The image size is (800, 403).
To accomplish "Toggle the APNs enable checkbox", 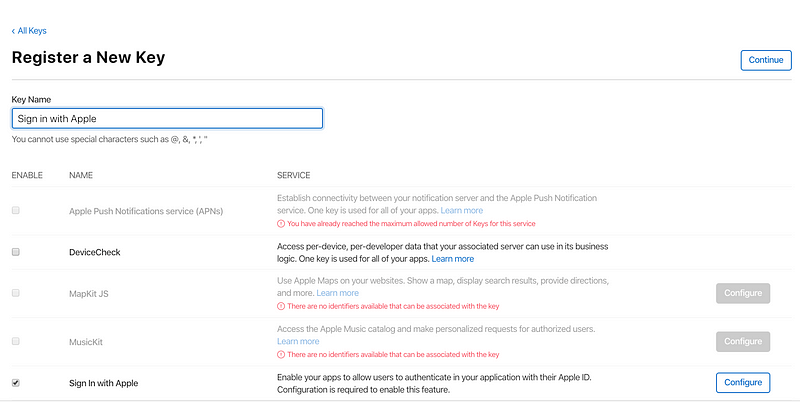I will (16, 210).
